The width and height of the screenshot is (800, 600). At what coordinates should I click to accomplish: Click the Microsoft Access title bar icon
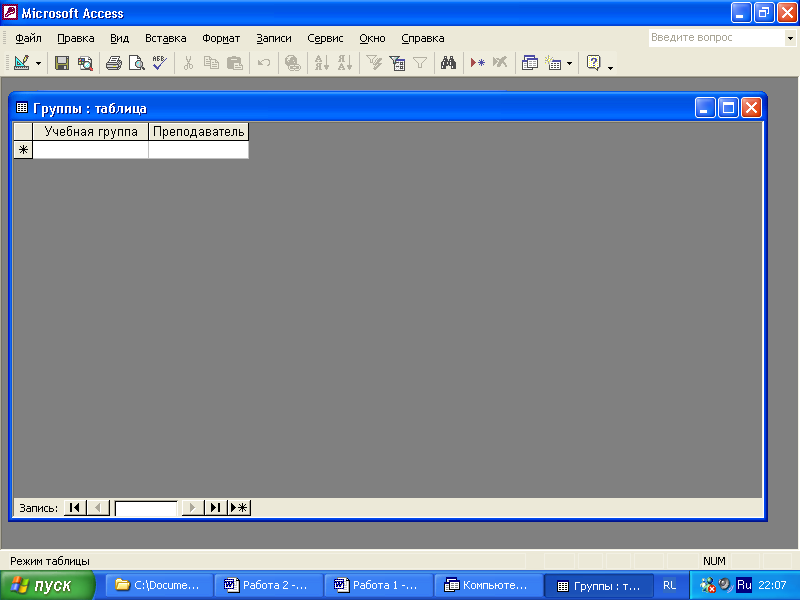pyautogui.click(x=10, y=13)
